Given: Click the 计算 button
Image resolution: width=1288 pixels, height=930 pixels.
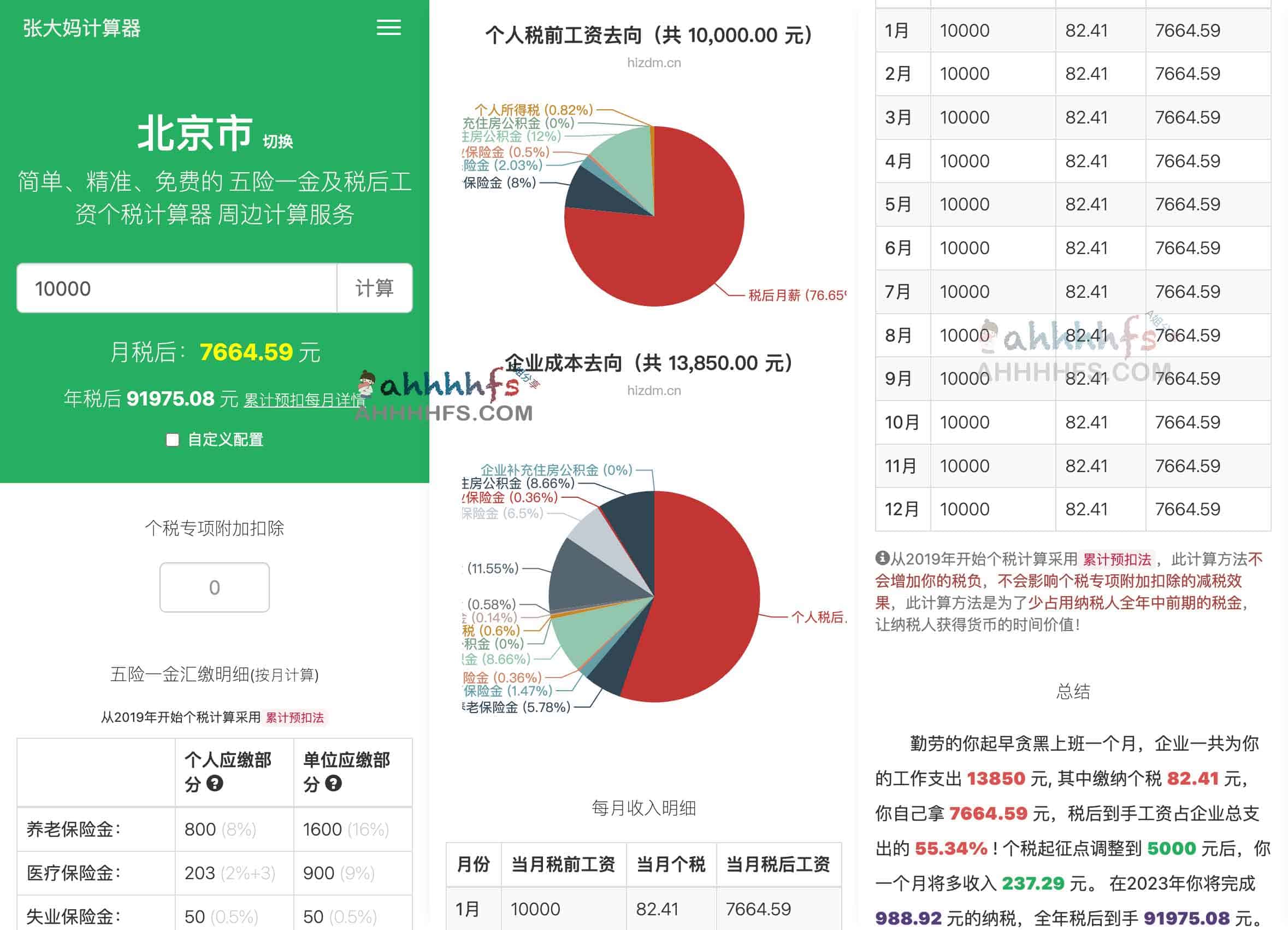Looking at the screenshot, I should [x=374, y=288].
